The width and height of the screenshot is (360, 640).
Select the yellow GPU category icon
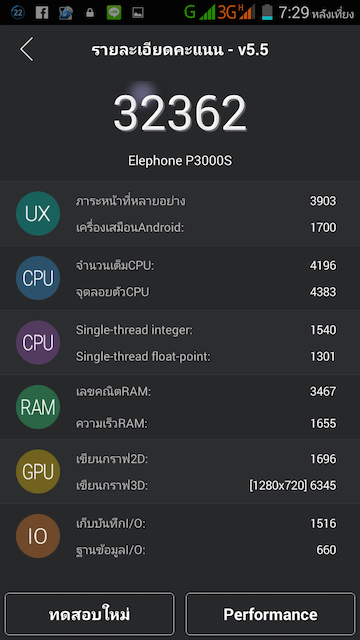point(38,471)
